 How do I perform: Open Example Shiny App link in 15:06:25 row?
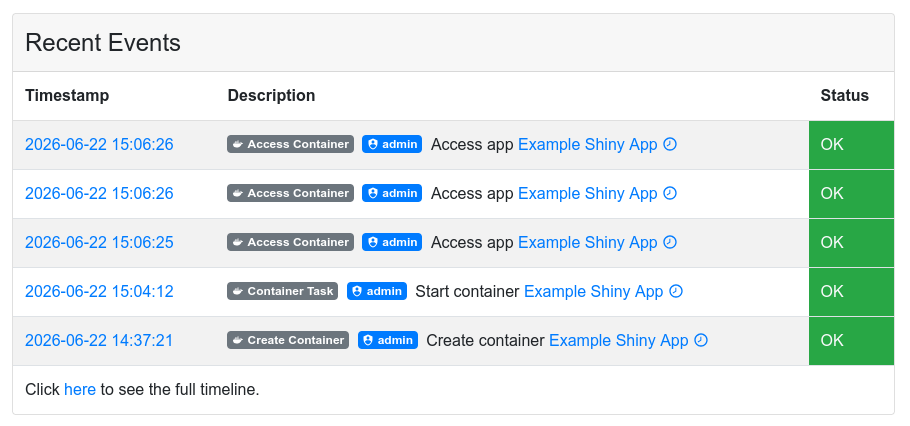[x=587, y=242]
